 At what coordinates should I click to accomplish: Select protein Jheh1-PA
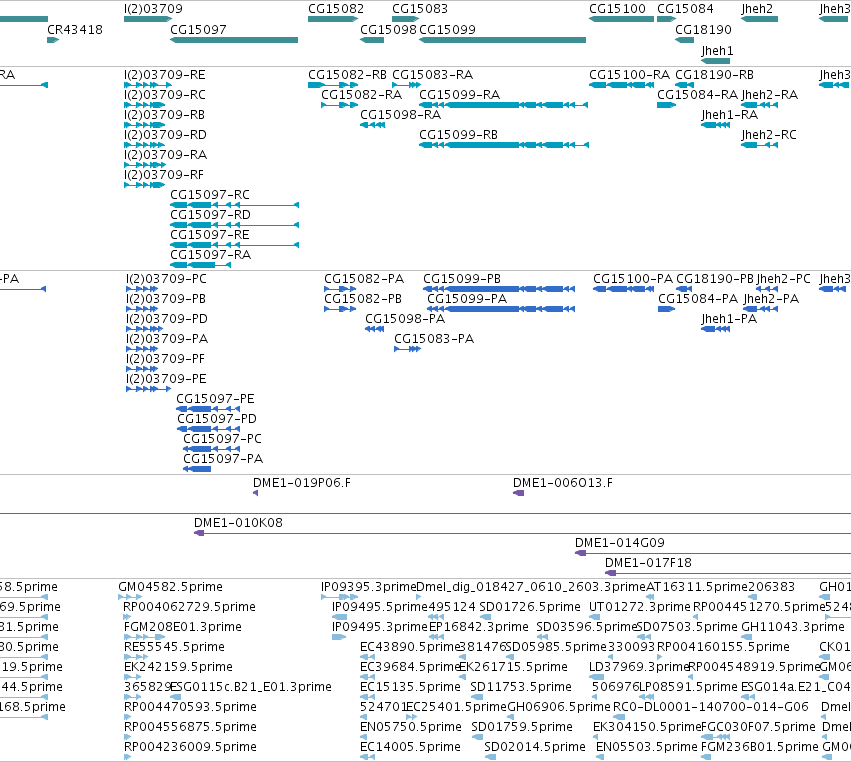tap(715, 329)
